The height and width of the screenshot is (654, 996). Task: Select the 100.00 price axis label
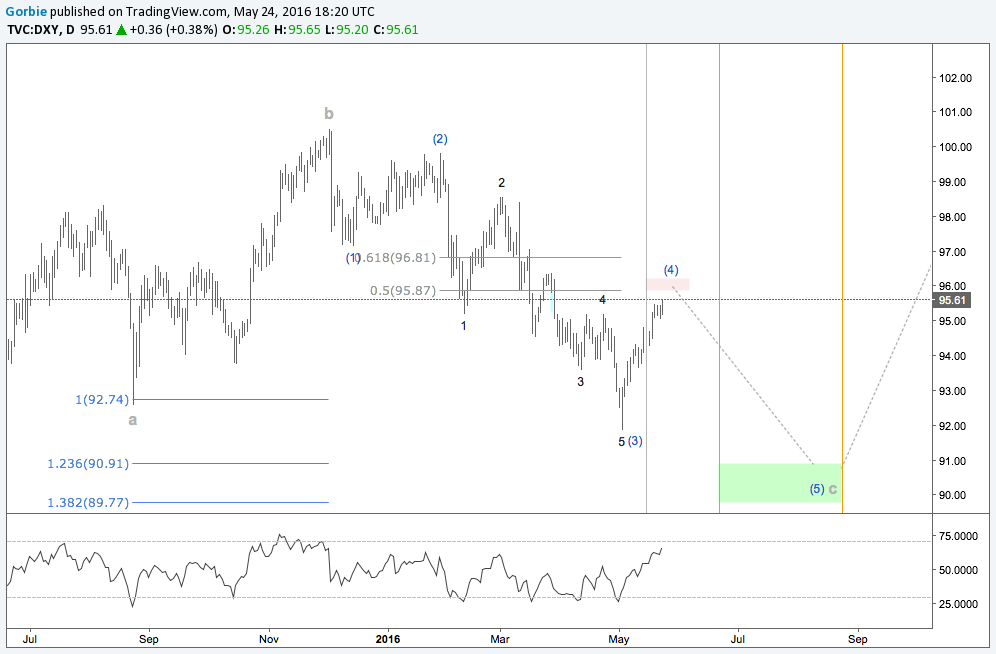[x=956, y=147]
